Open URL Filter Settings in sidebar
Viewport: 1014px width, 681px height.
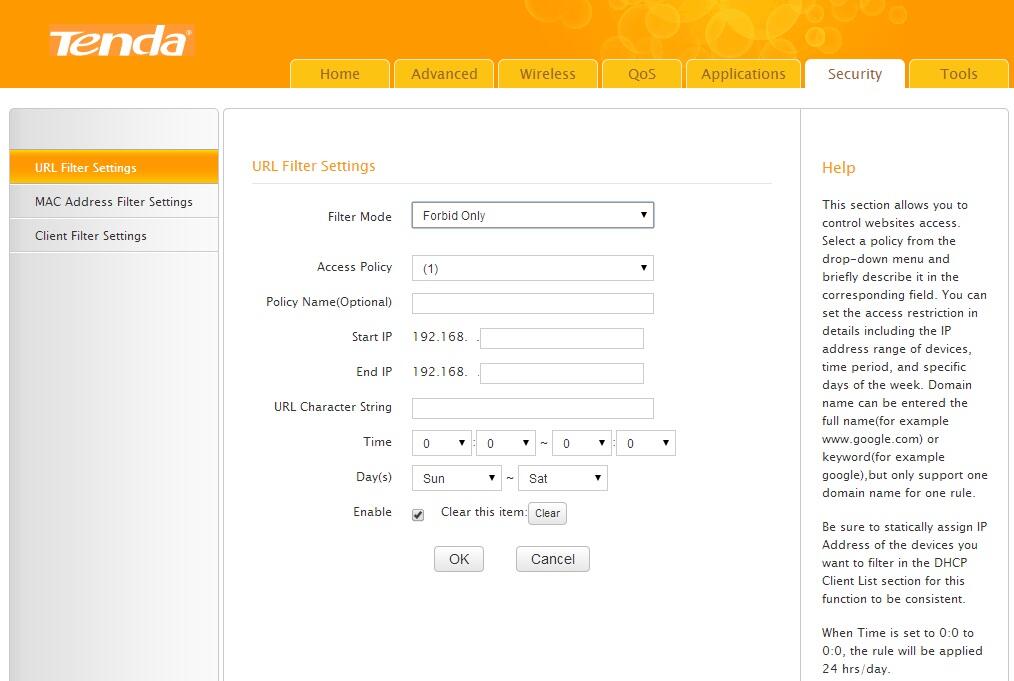point(114,168)
